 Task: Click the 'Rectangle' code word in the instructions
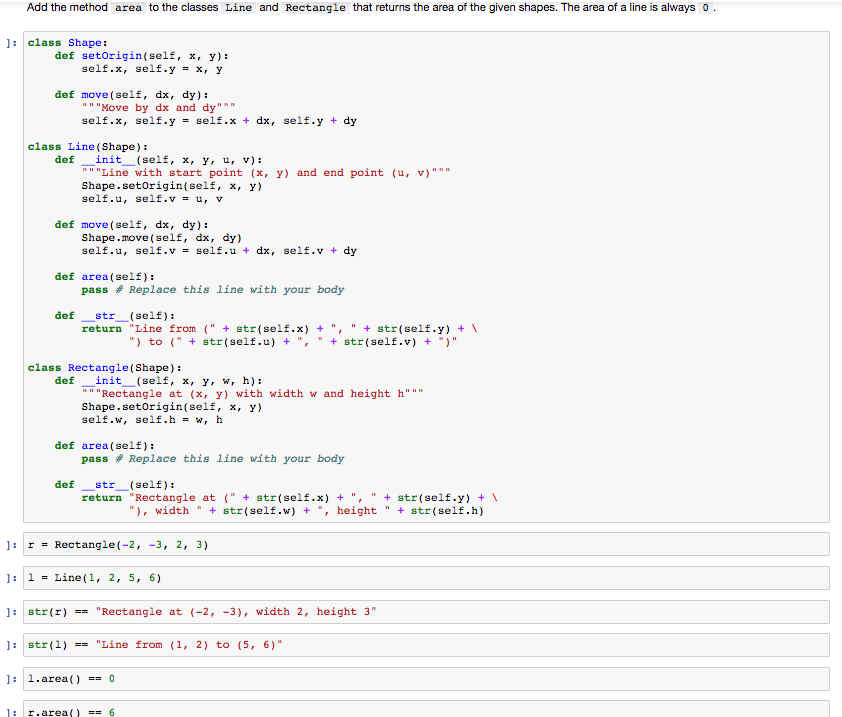point(315,8)
